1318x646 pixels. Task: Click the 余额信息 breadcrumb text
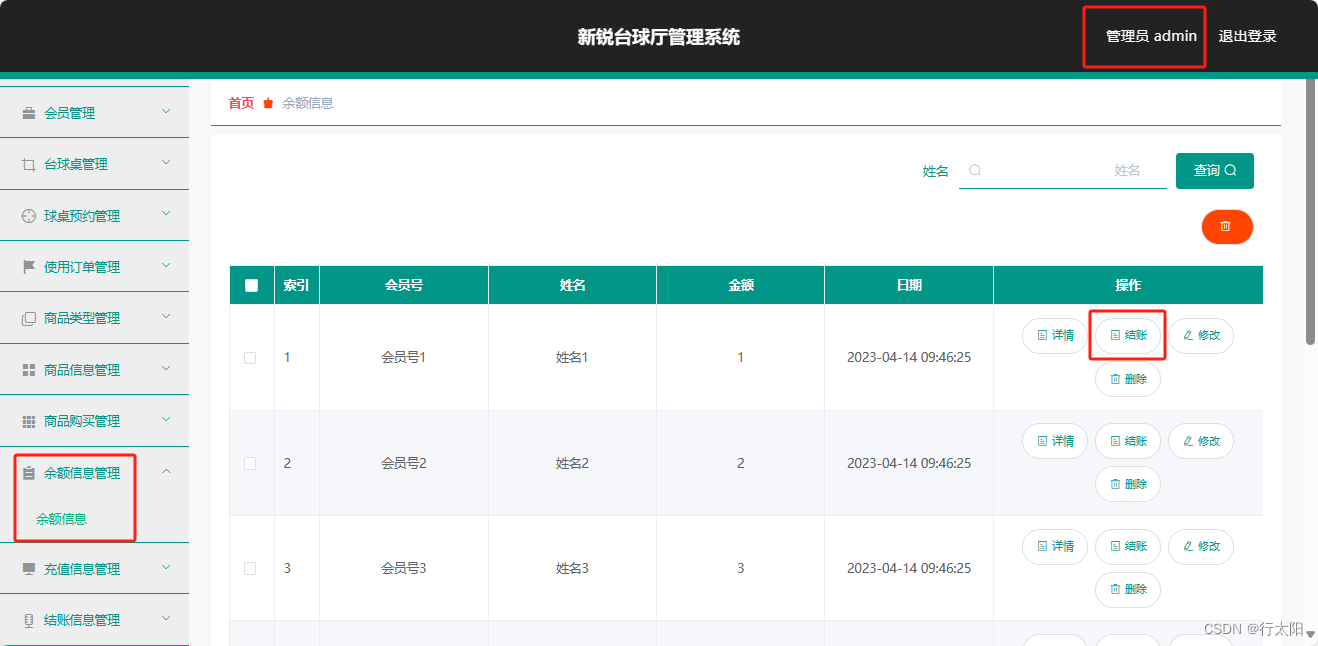click(308, 103)
